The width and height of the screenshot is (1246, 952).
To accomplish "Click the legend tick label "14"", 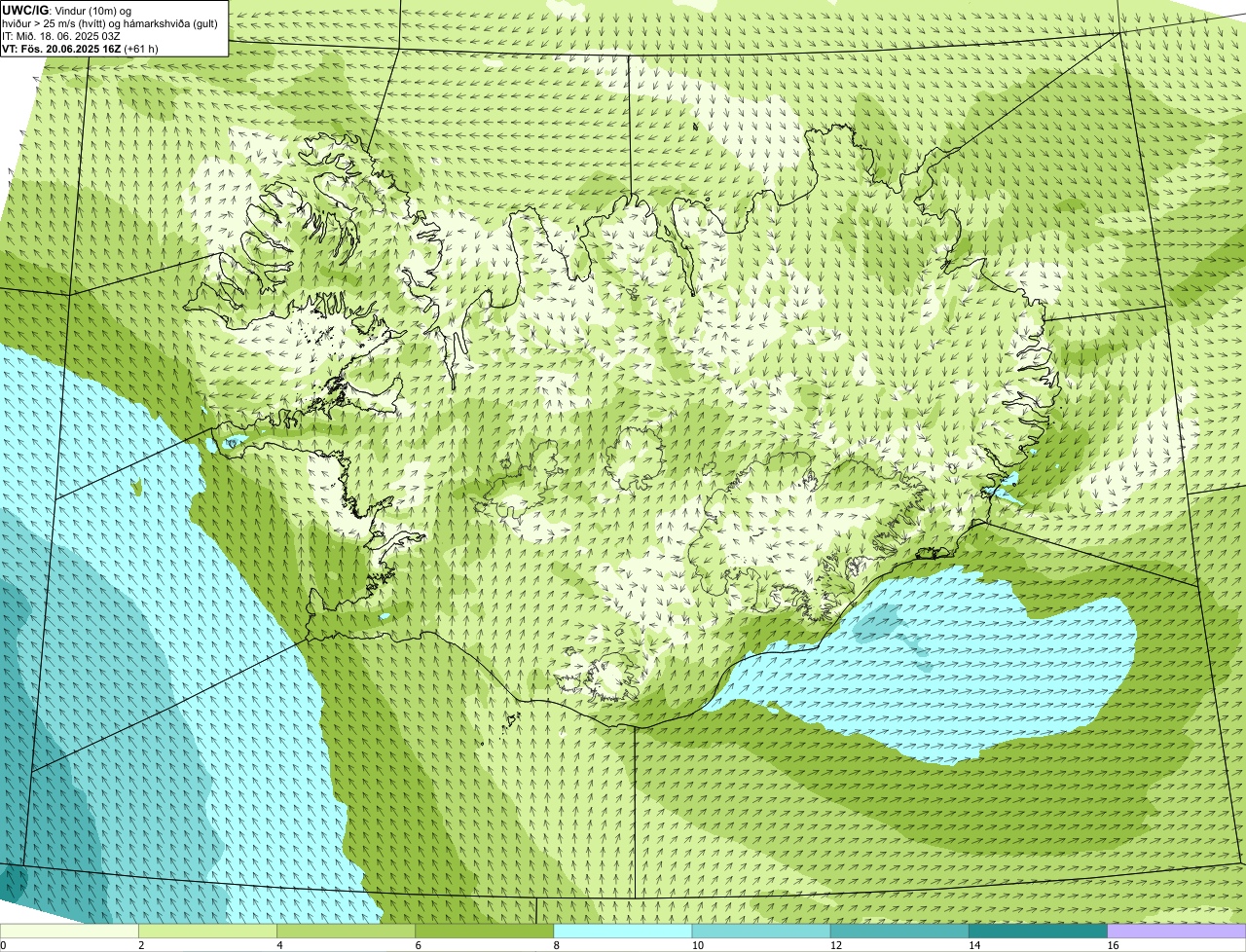I will (973, 945).
